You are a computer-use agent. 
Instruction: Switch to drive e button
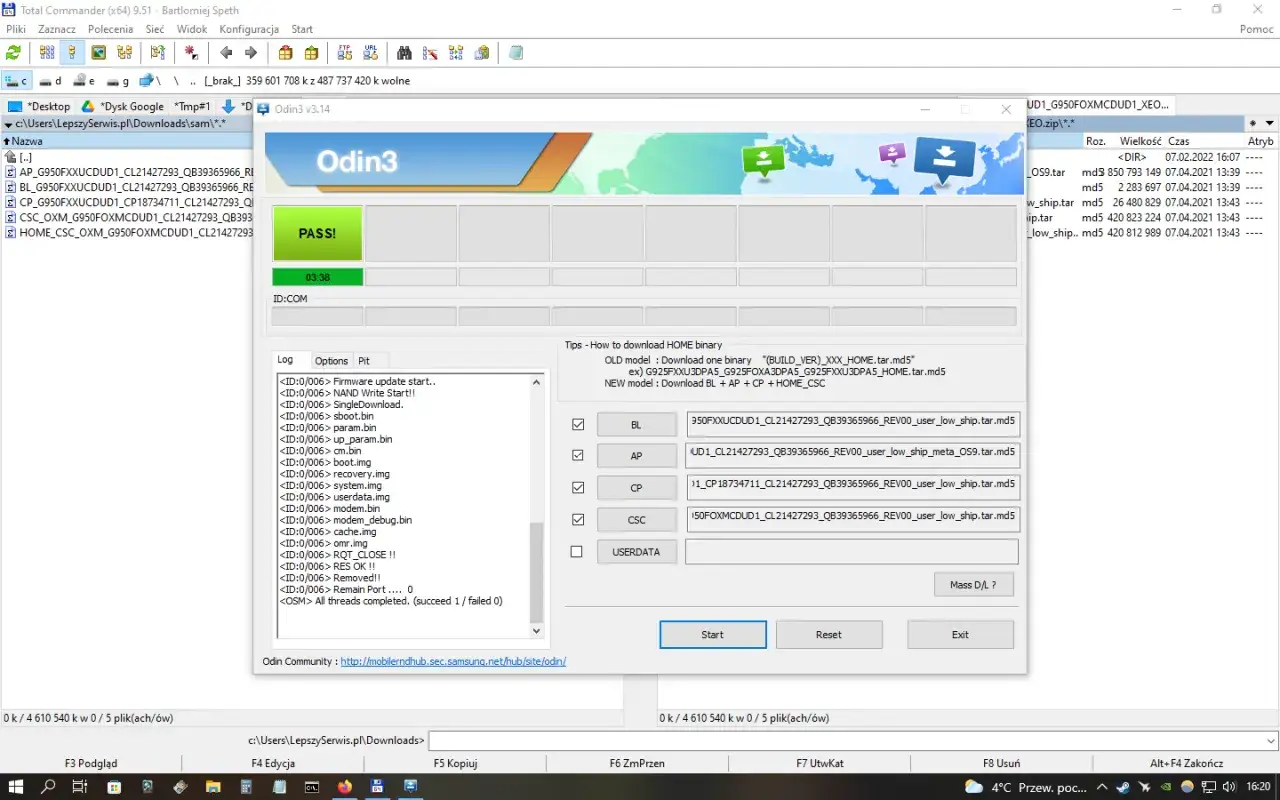pyautogui.click(x=84, y=81)
